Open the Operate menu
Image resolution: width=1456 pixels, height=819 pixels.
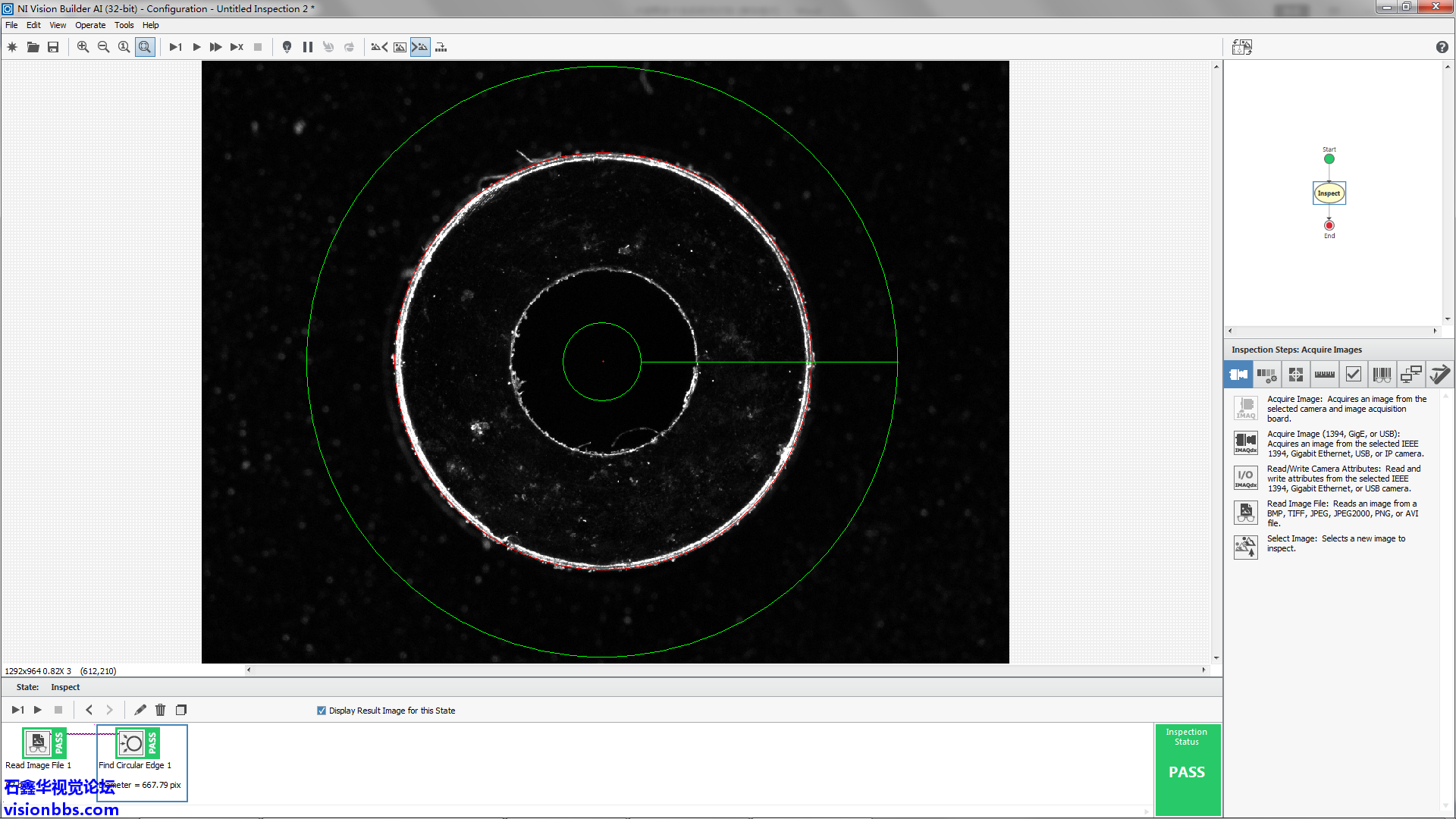tap(90, 25)
